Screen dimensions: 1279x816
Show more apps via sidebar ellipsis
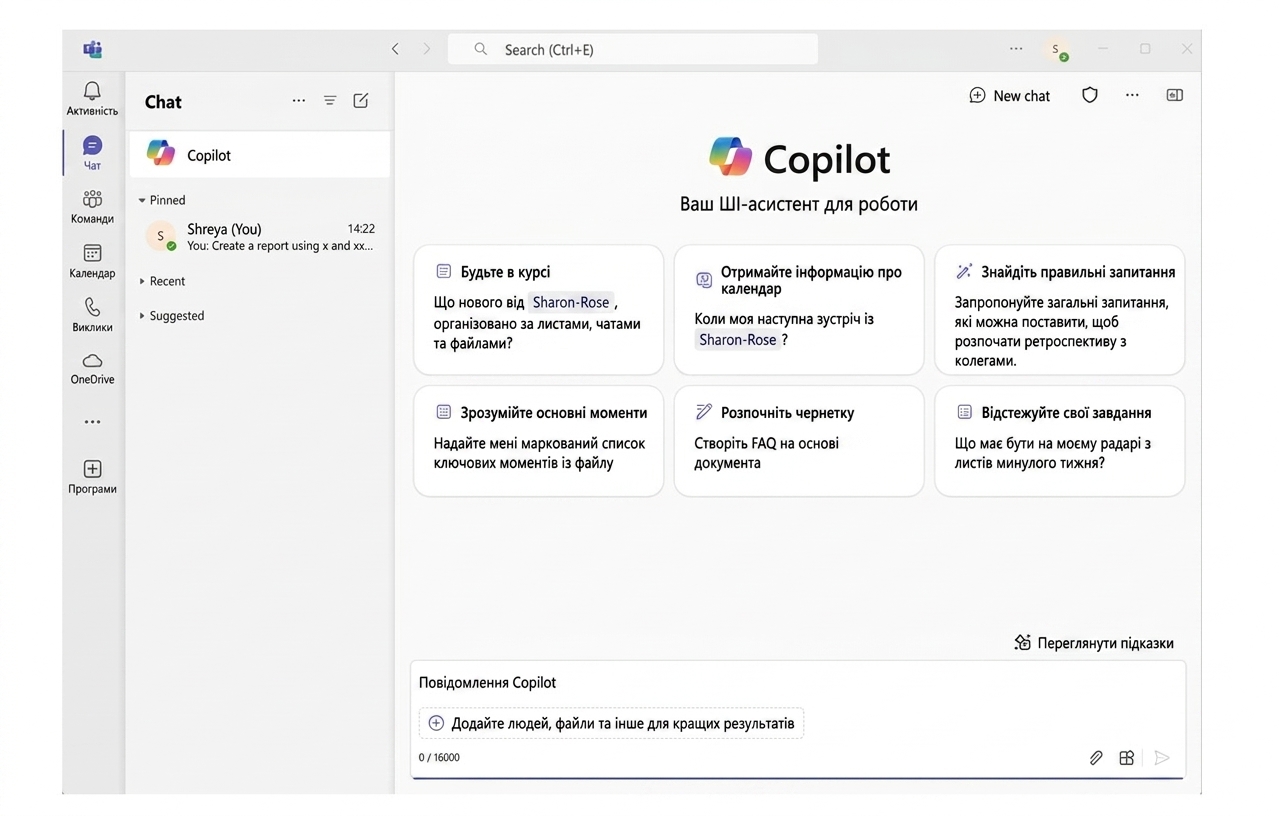tap(92, 422)
